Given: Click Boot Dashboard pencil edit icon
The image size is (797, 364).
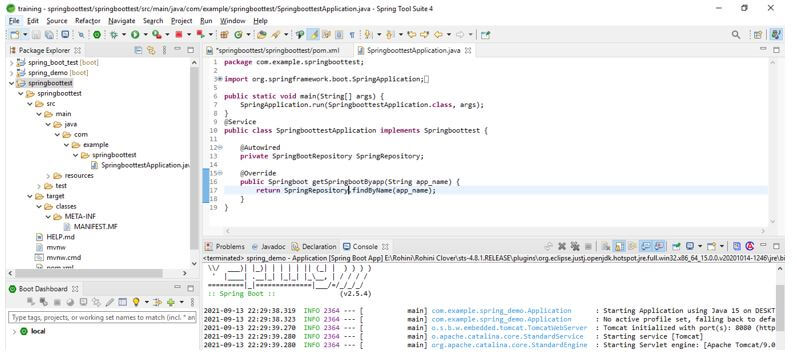Looking at the screenshot, I should [110, 302].
